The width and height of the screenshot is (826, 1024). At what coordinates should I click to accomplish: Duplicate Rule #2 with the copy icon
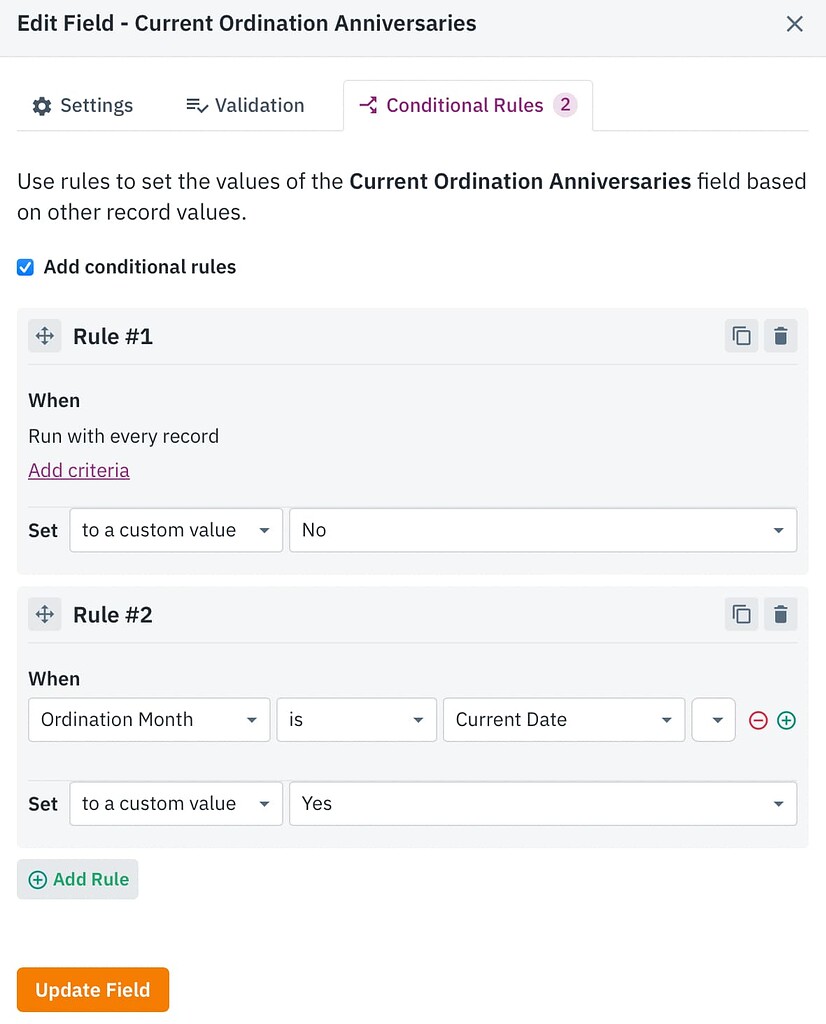point(741,614)
